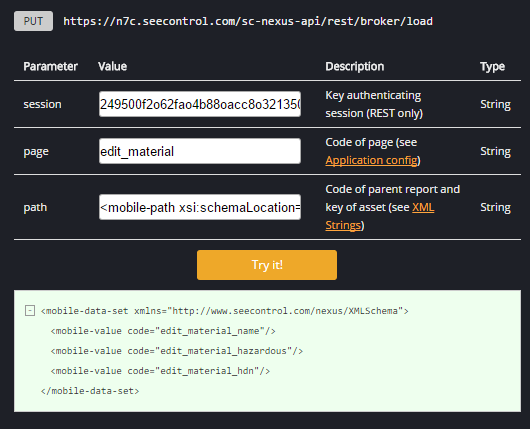
Task: Click the mobile-data-set opening tag line
Action: pos(225,311)
